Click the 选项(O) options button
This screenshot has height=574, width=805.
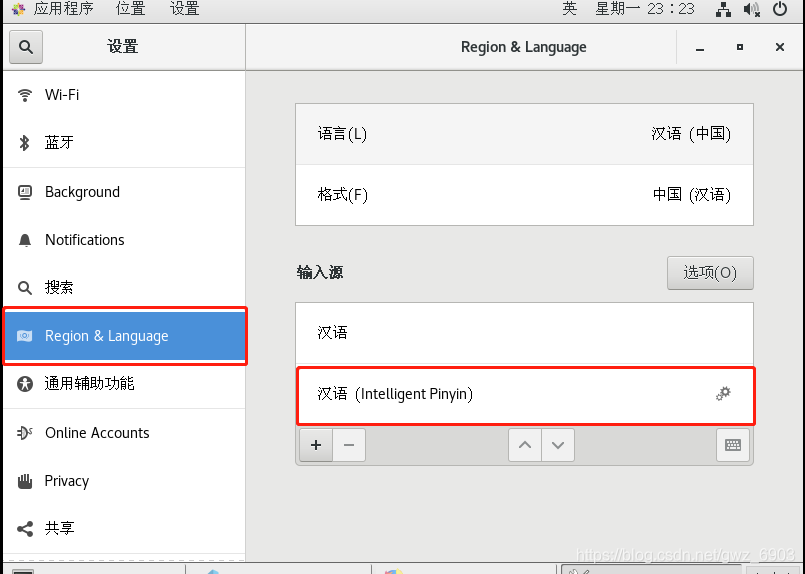click(710, 273)
